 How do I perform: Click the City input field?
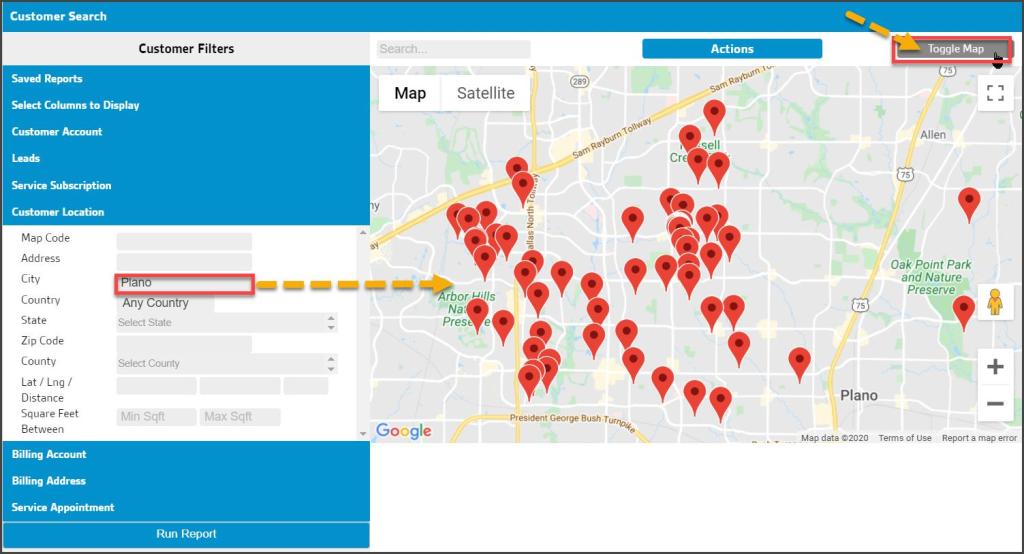[x=184, y=283]
